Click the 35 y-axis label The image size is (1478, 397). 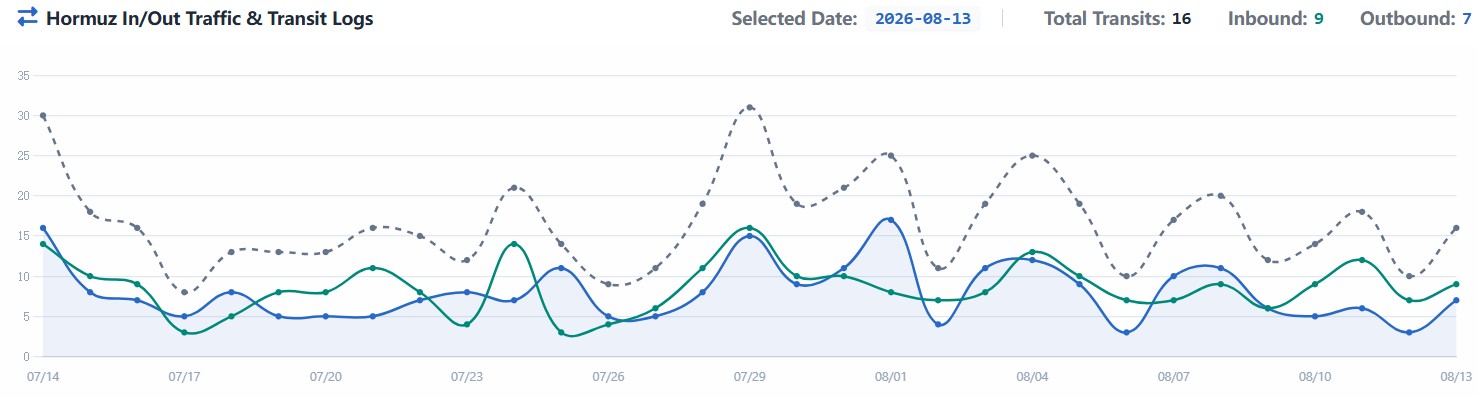pyautogui.click(x=26, y=75)
